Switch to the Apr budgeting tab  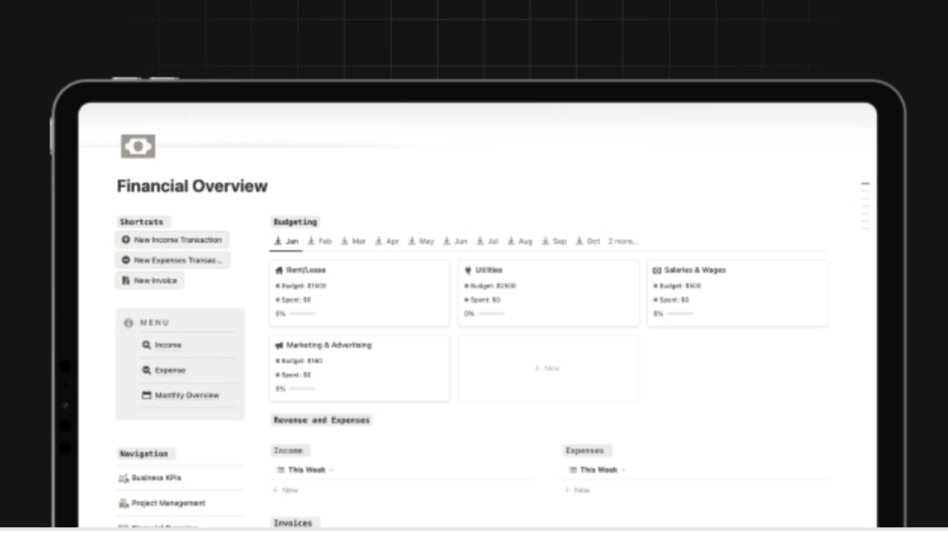pyautogui.click(x=387, y=241)
